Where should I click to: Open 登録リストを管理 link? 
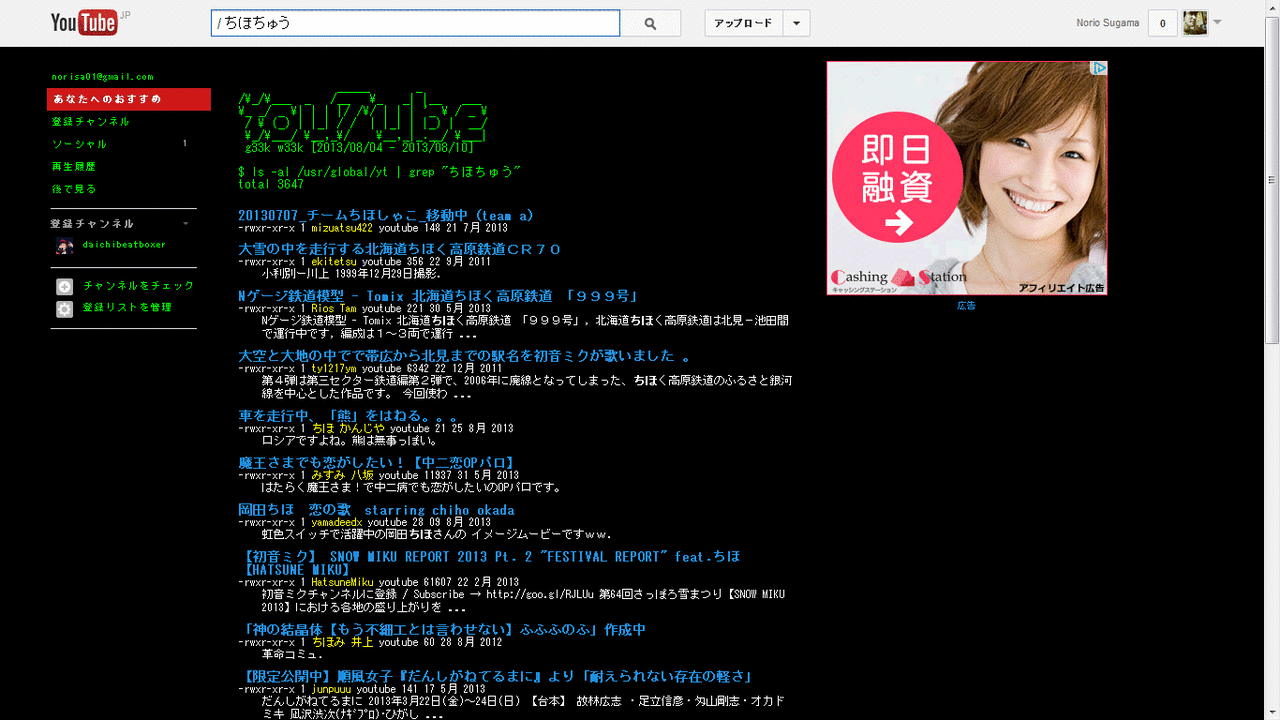[127, 308]
